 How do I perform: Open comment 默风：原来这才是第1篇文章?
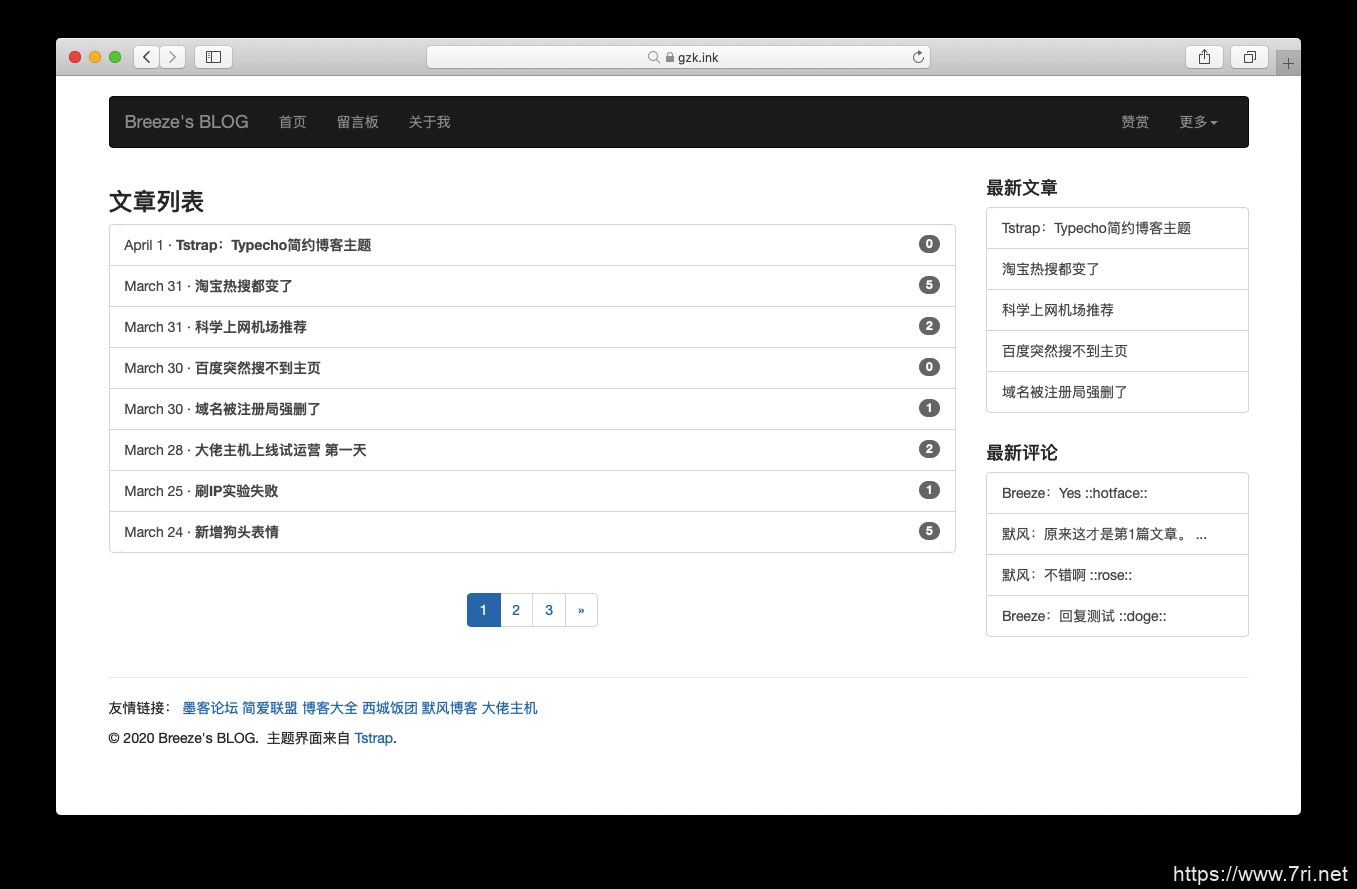1117,534
